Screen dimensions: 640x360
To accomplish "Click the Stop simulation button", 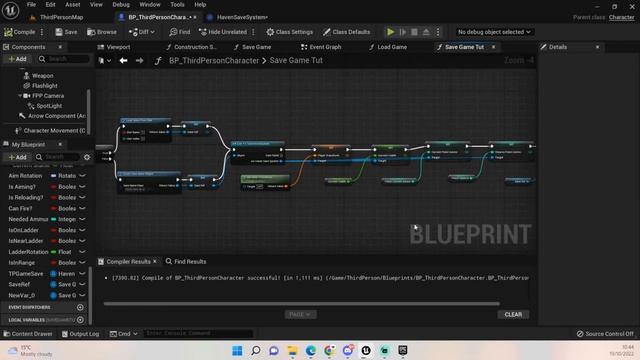I will [414, 32].
